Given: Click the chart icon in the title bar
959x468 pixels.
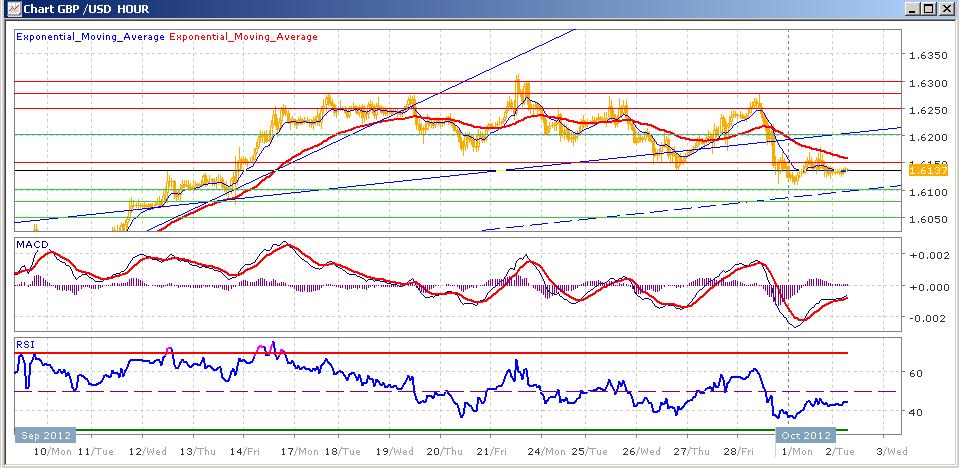Looking at the screenshot, I should click(x=12, y=9).
